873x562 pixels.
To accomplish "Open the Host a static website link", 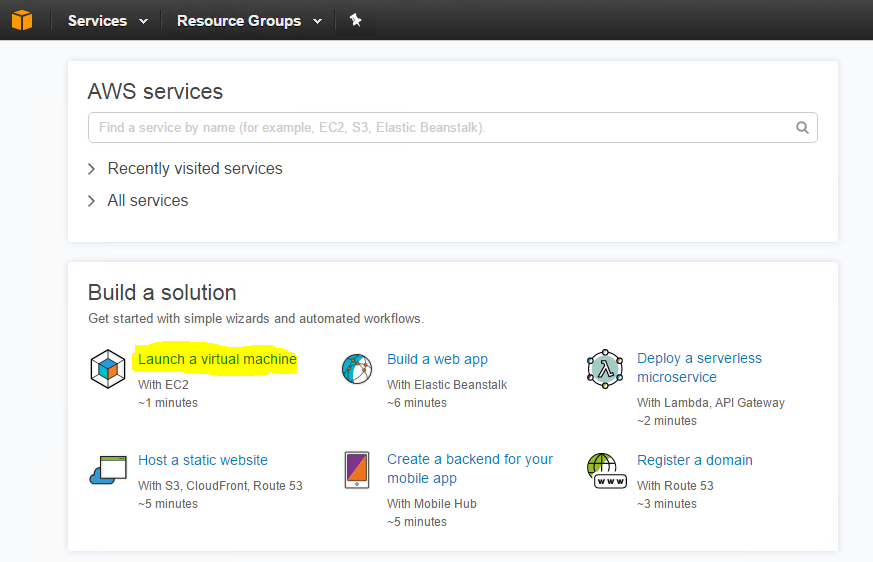I will (203, 460).
